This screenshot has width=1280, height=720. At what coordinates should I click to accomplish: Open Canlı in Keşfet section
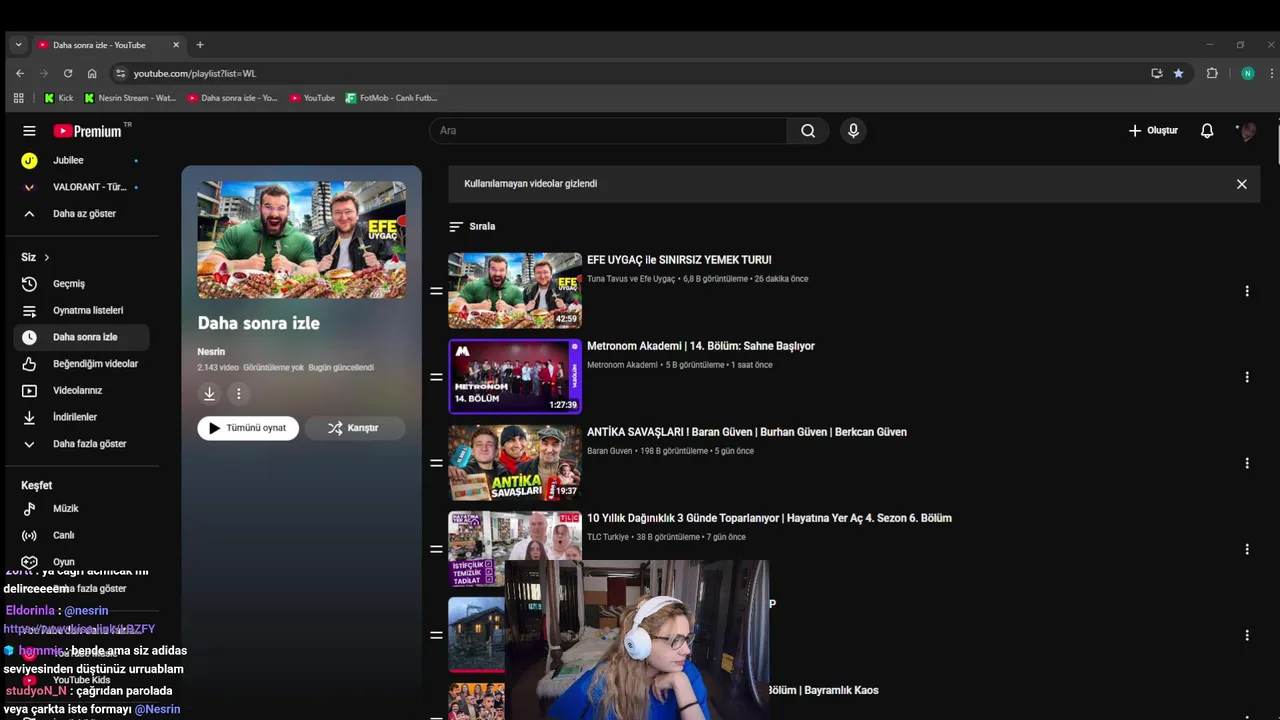click(82, 536)
